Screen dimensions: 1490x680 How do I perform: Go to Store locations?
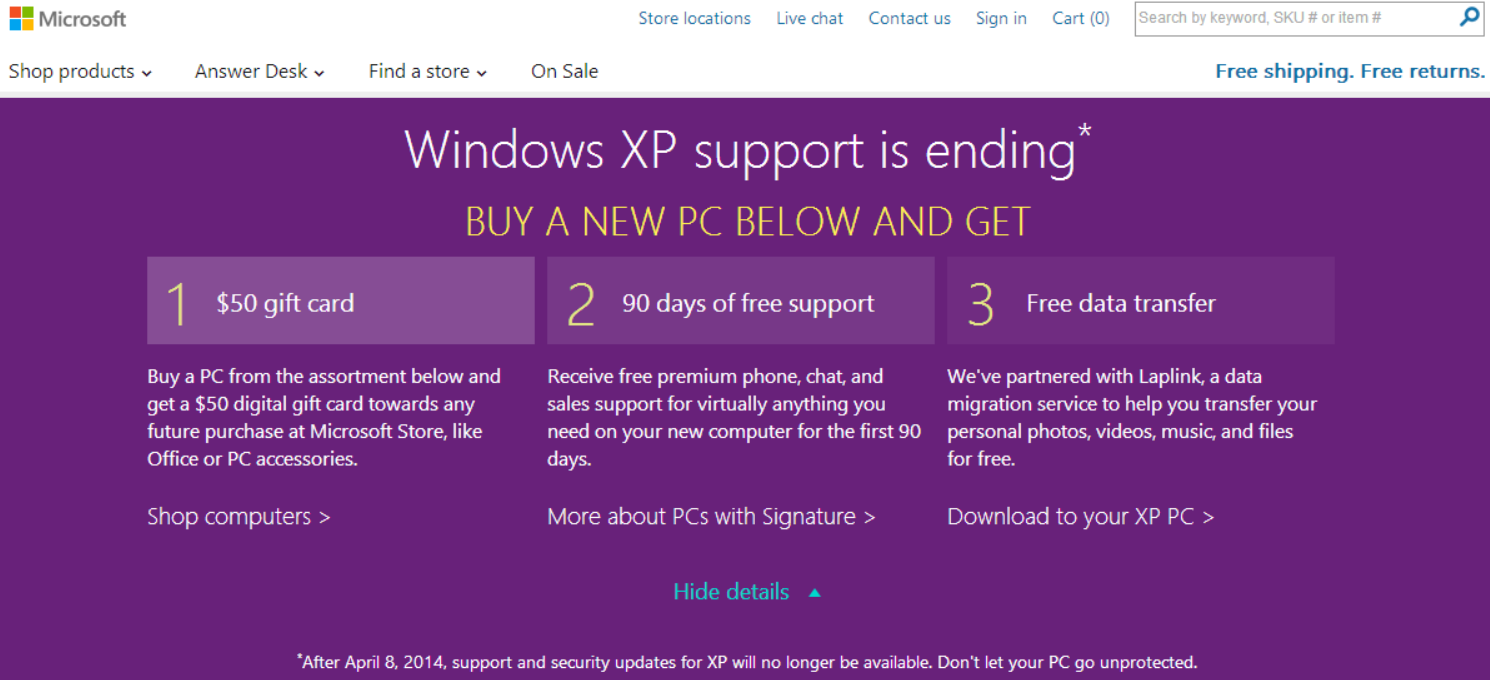[695, 18]
